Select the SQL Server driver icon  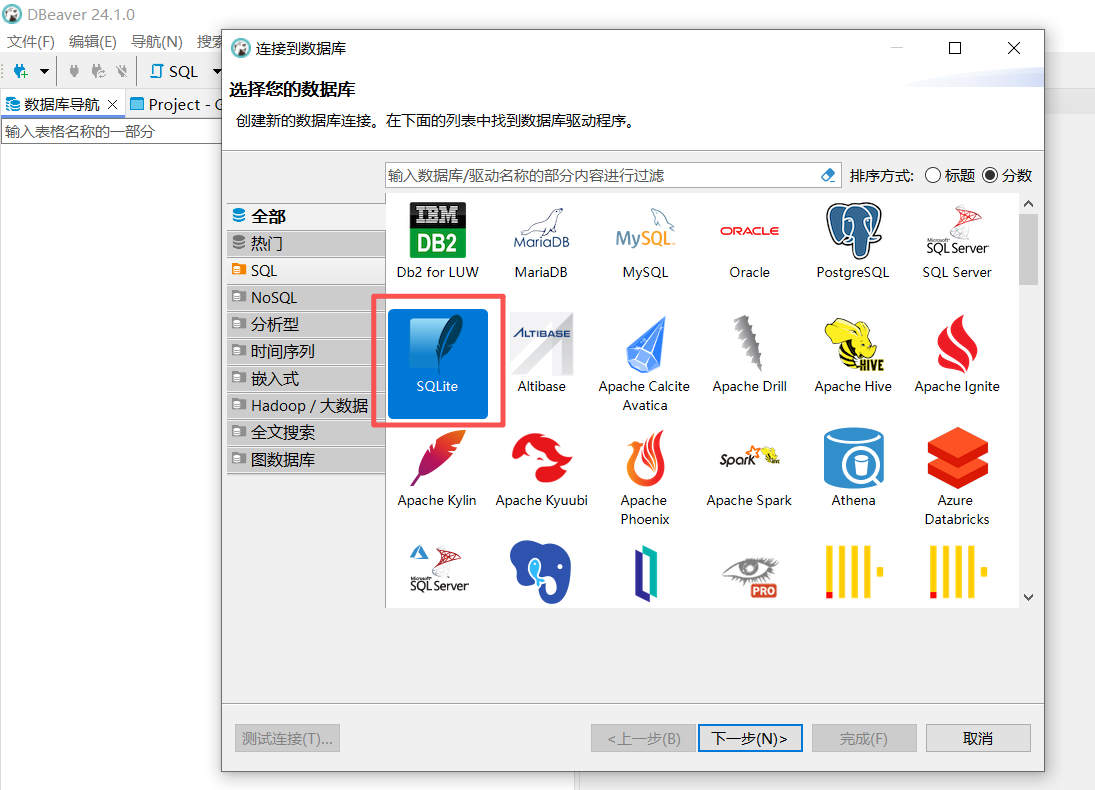click(x=957, y=231)
